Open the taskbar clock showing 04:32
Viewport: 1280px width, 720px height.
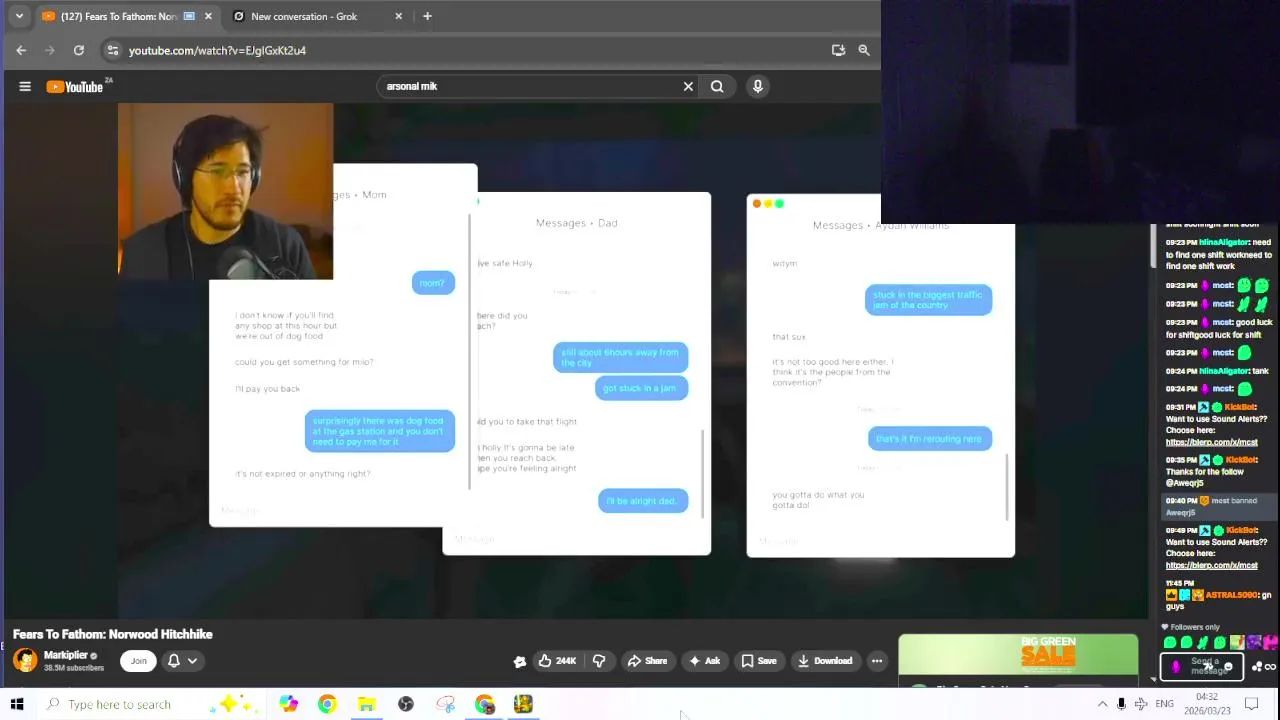click(1207, 704)
